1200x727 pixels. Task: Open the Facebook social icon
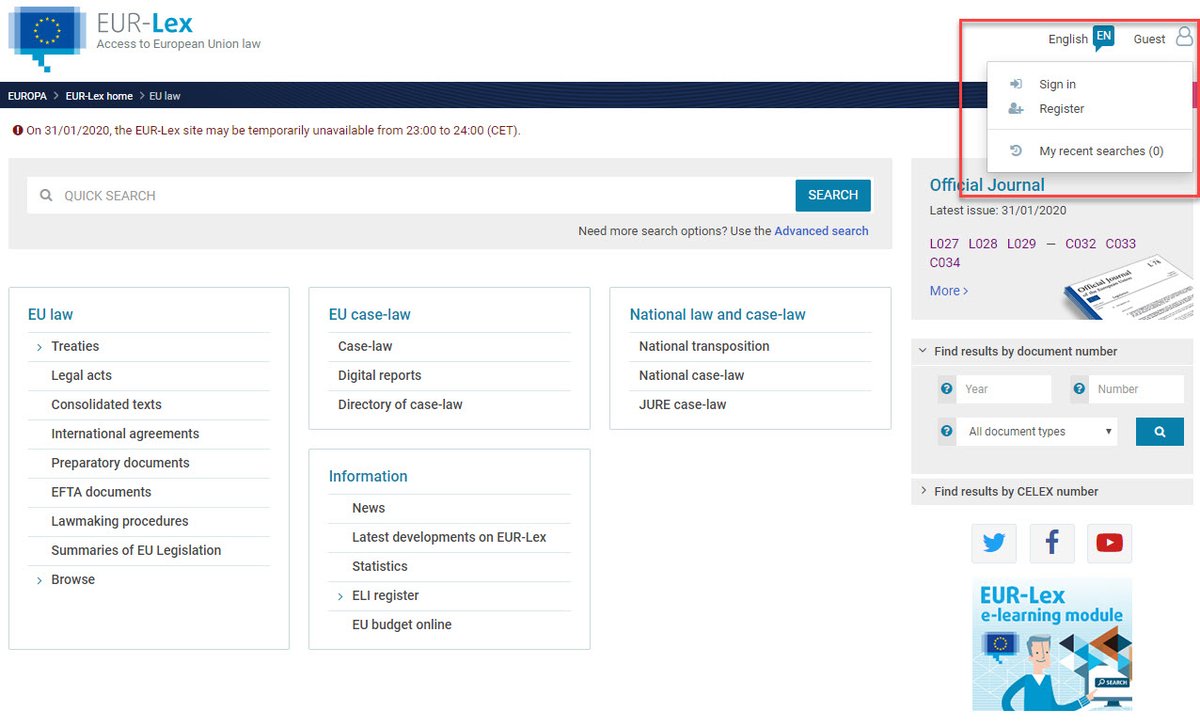click(1052, 543)
